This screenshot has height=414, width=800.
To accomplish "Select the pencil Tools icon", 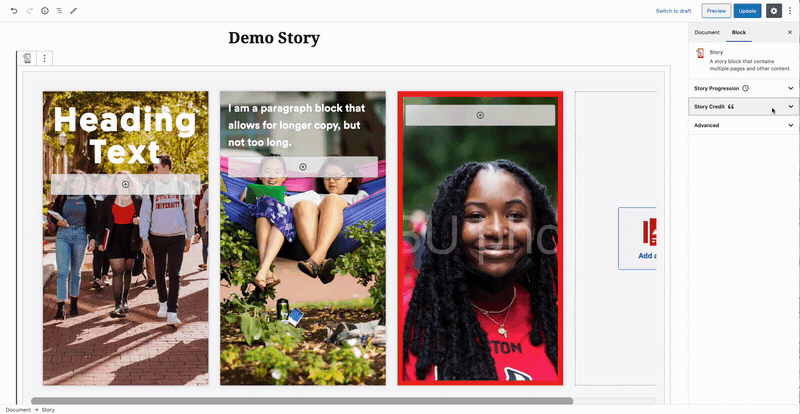I will (x=73, y=11).
